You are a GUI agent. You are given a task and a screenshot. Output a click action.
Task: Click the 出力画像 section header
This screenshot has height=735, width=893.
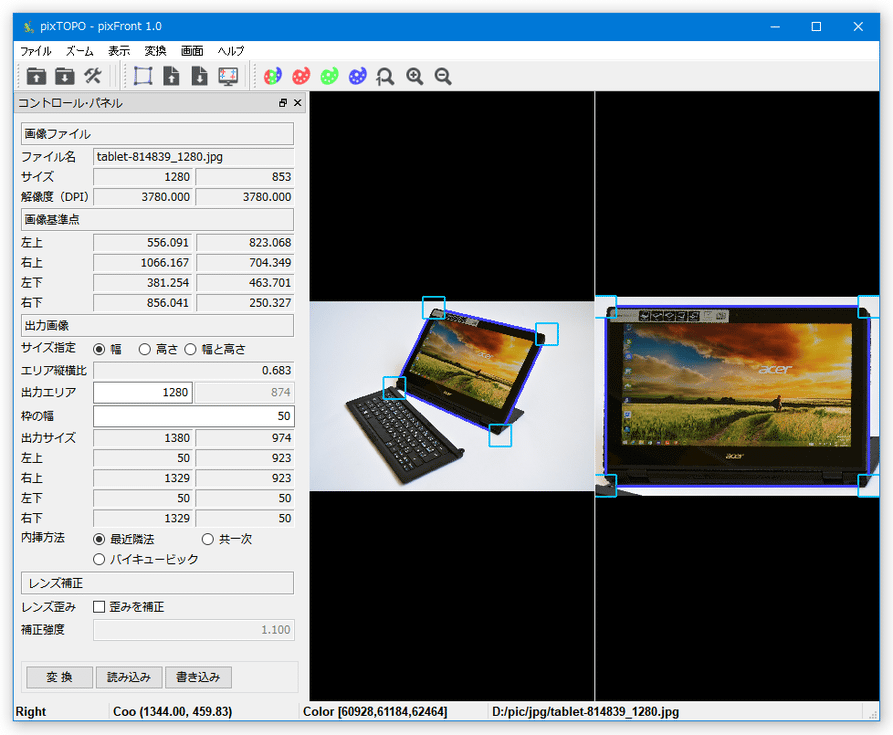(x=157, y=326)
